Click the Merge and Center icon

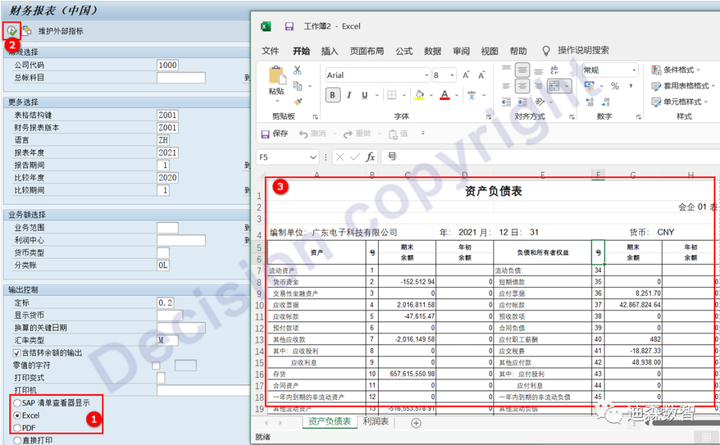point(555,86)
